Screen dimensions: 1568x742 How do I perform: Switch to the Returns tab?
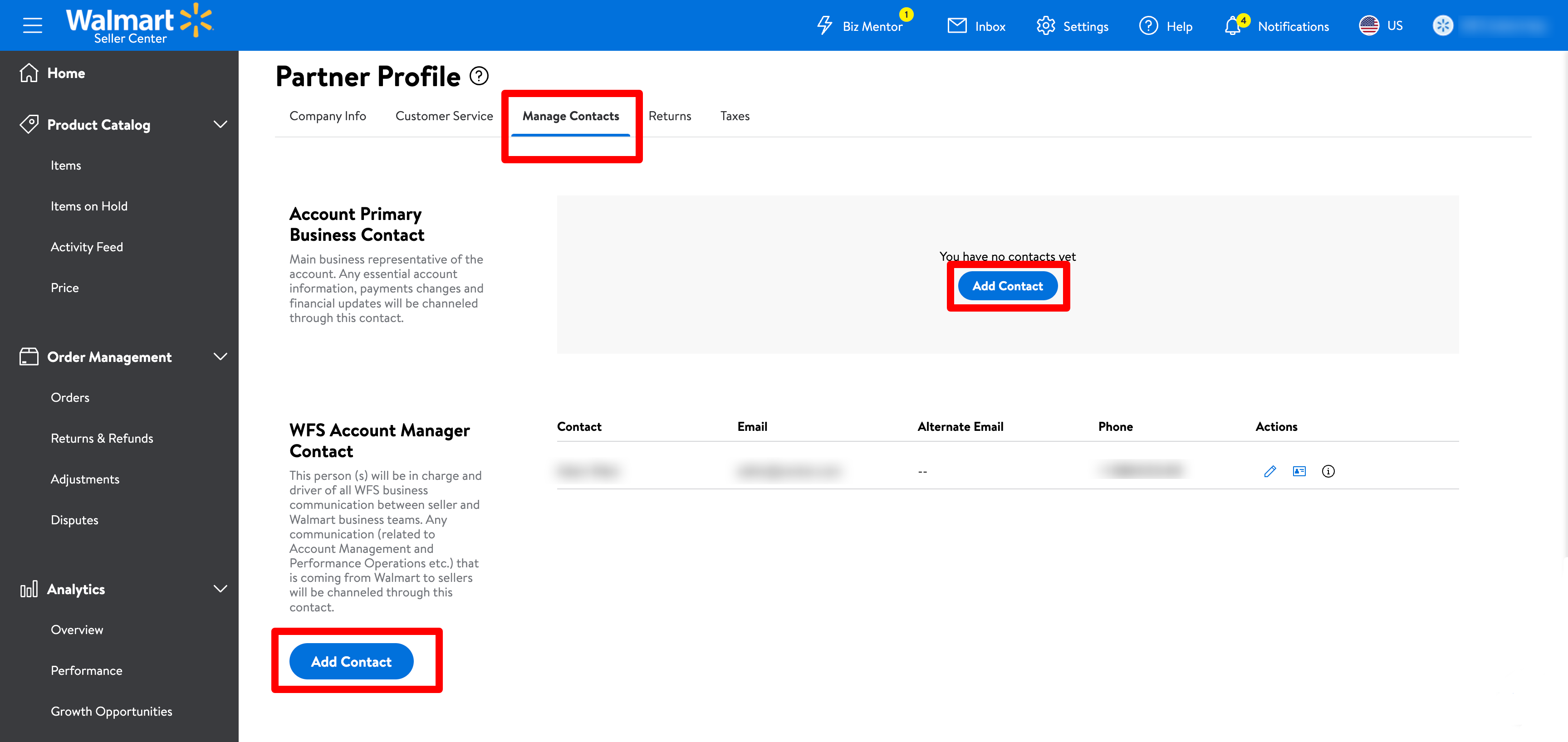pyautogui.click(x=670, y=116)
